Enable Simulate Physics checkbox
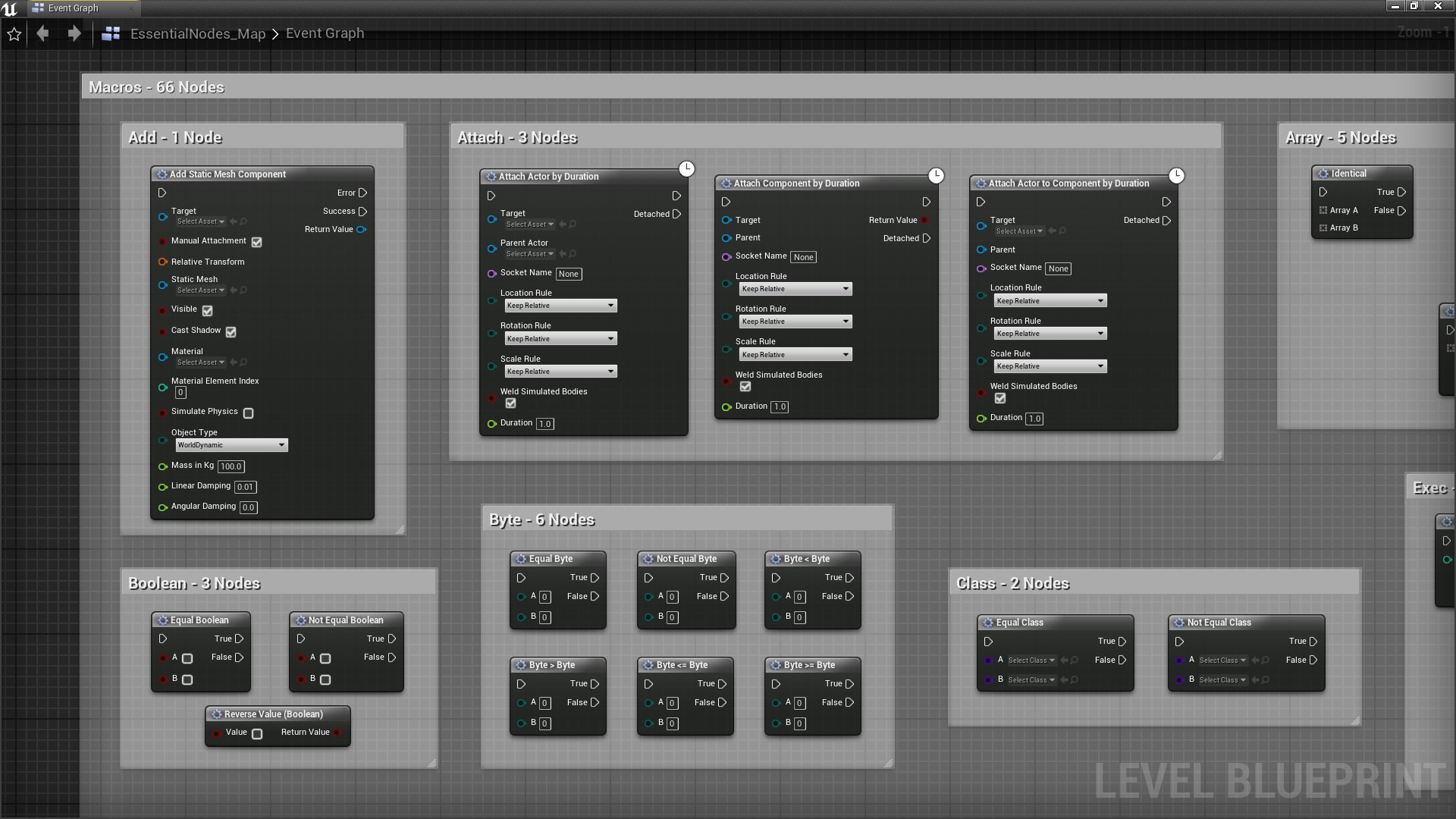This screenshot has width=1456, height=819. coord(248,413)
